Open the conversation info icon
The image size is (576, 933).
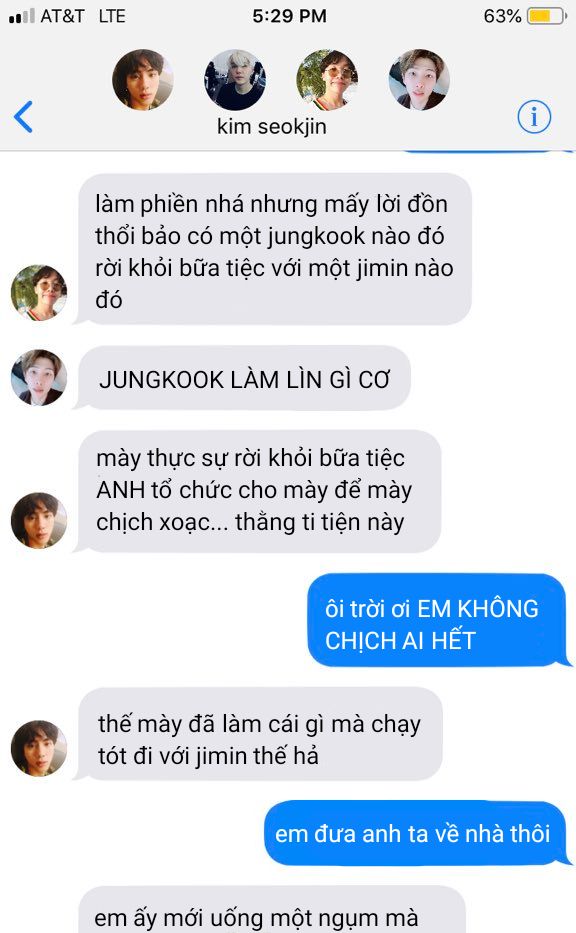(534, 117)
